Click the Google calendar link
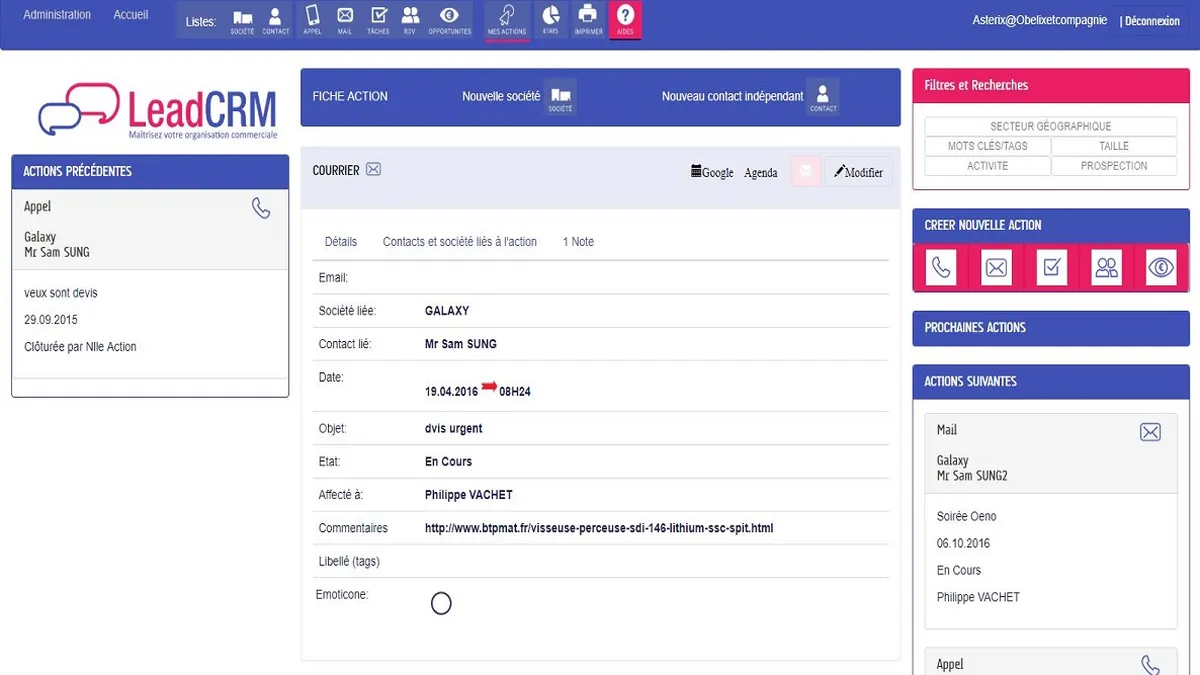Viewport: 1200px width, 675px height. click(712, 172)
